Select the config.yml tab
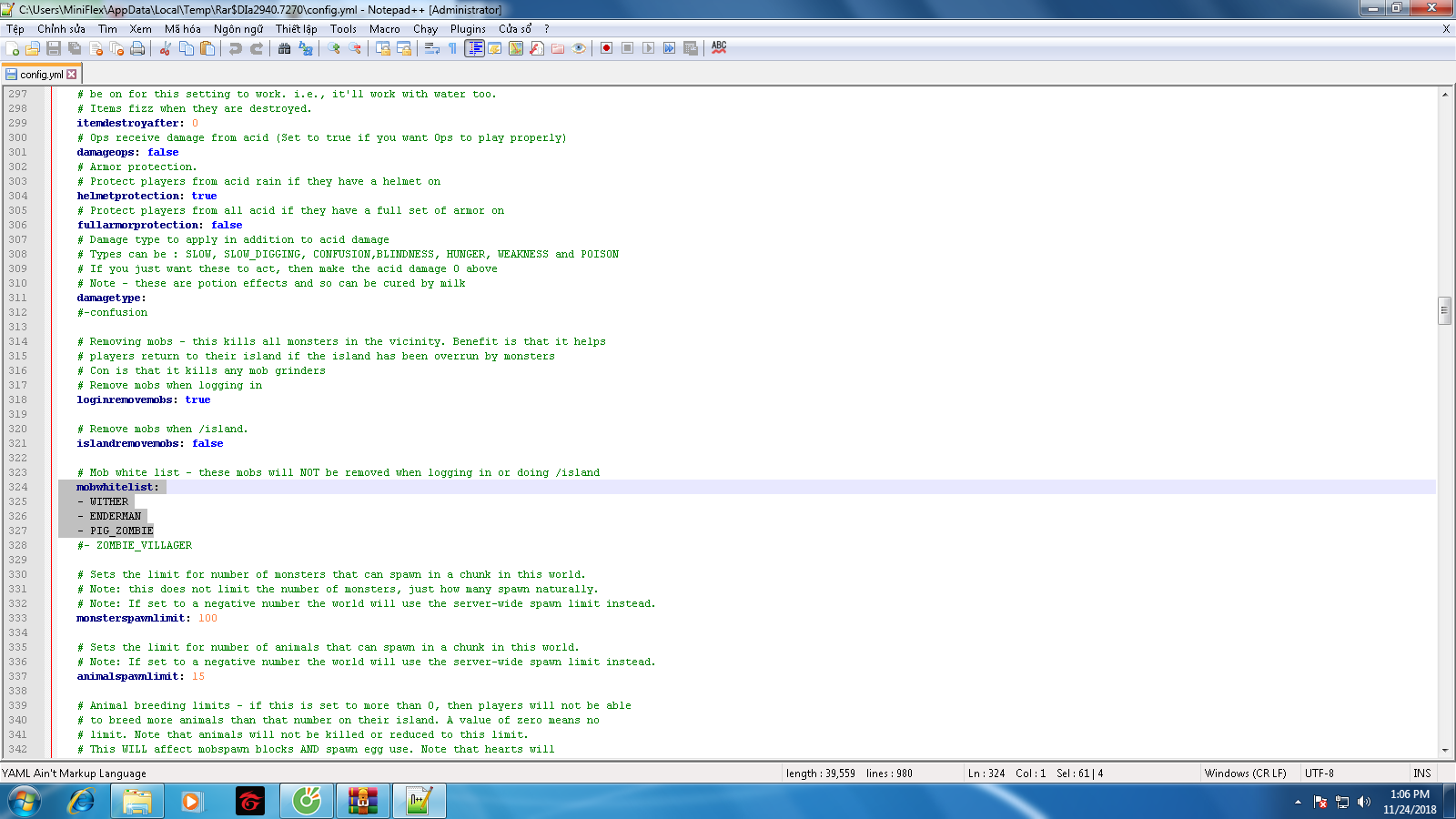The width and height of the screenshot is (1456, 819). (x=42, y=75)
